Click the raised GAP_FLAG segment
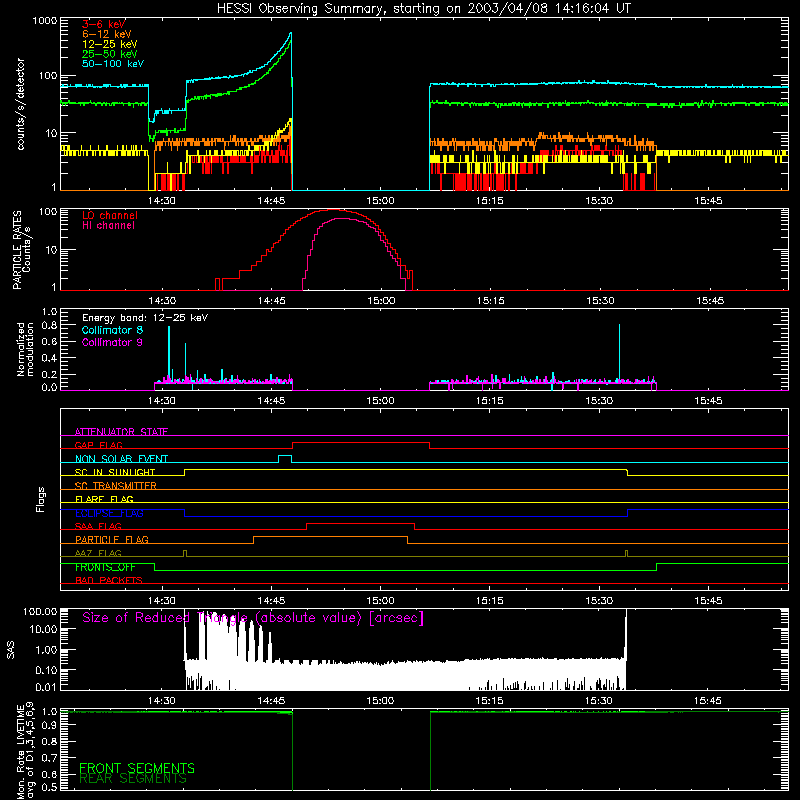This screenshot has height=800, width=800. [x=361, y=442]
